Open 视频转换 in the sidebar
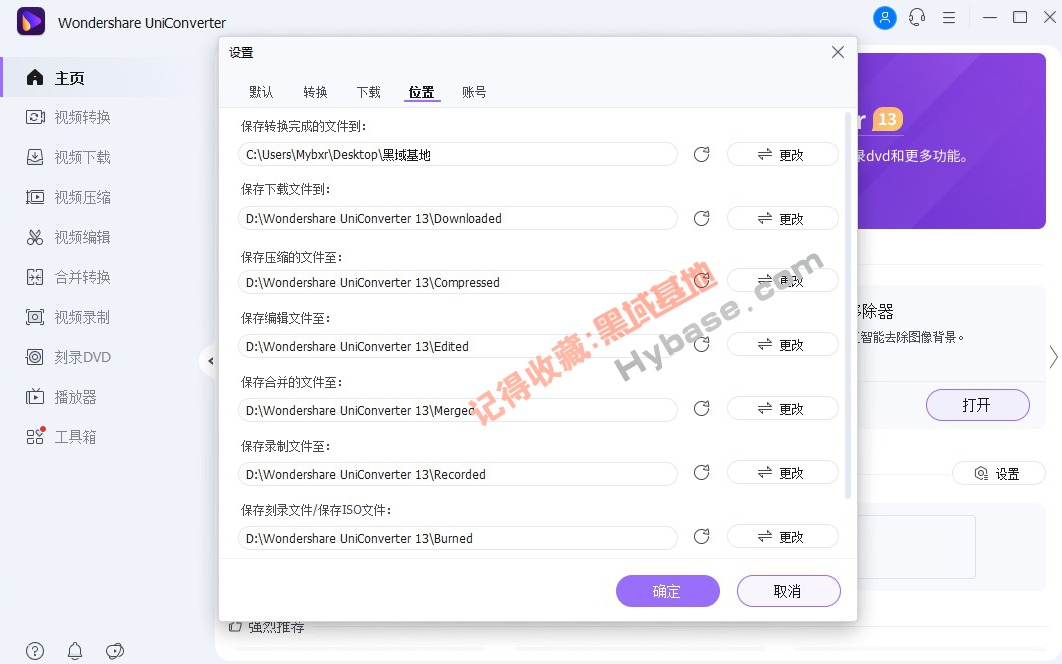The height and width of the screenshot is (664, 1062). coord(68,117)
